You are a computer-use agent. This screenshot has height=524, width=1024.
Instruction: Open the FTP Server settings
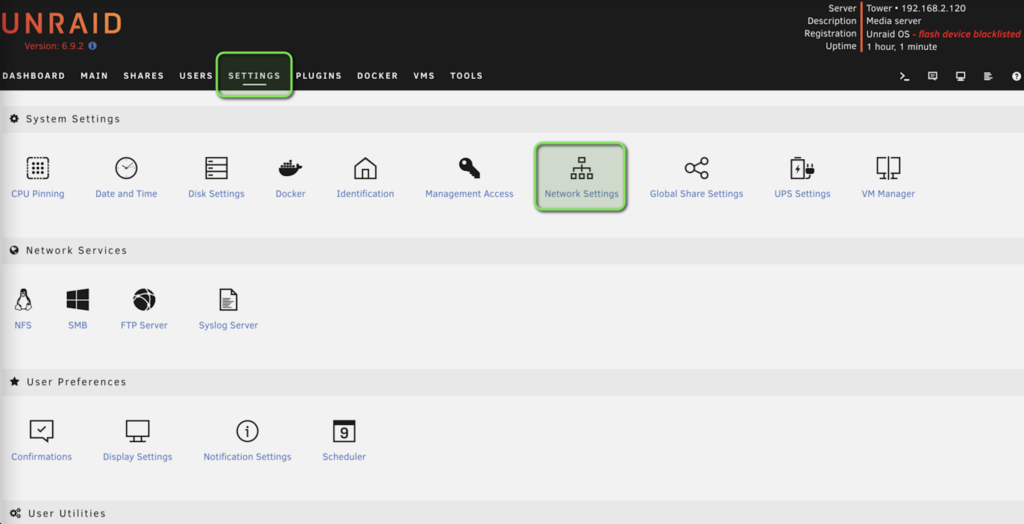point(144,300)
